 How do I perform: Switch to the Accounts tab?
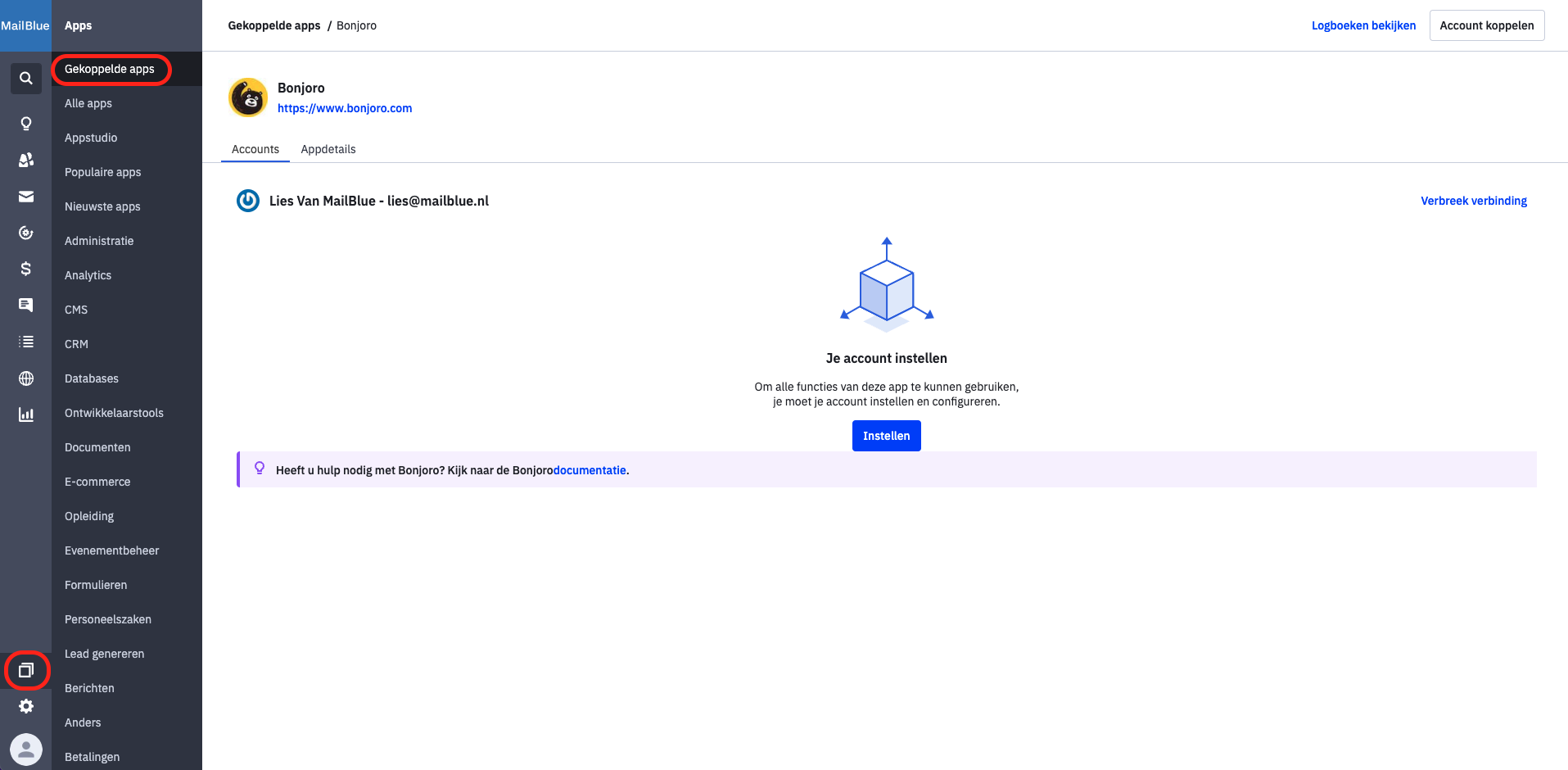pyautogui.click(x=255, y=149)
